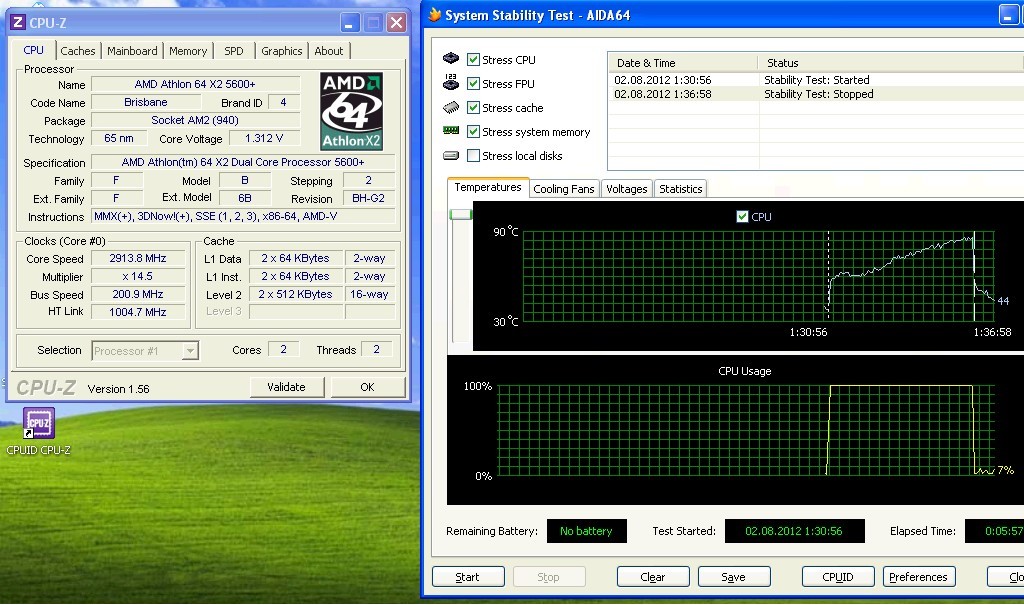
Task: Click the grayed Stop button in AIDA64
Action: tap(549, 577)
